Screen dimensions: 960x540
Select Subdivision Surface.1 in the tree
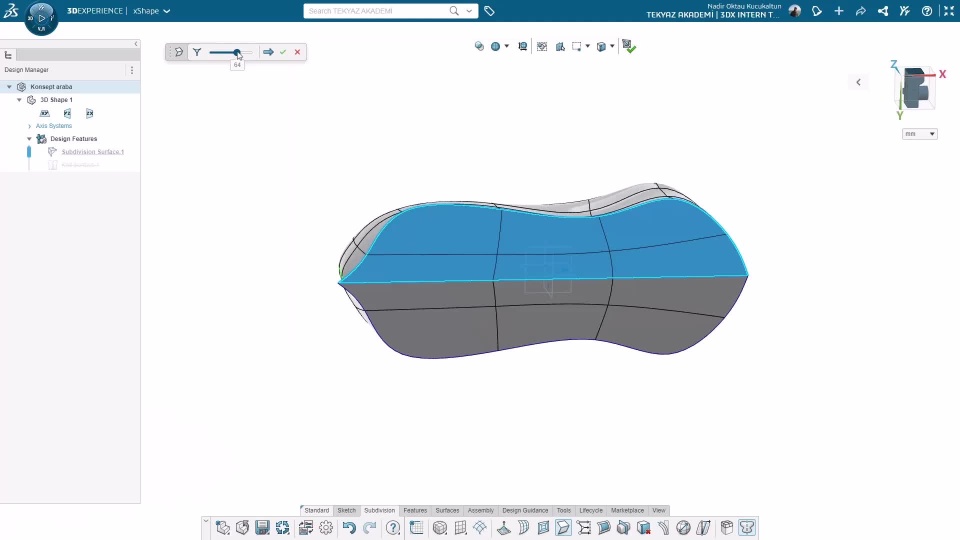[x=92, y=152]
